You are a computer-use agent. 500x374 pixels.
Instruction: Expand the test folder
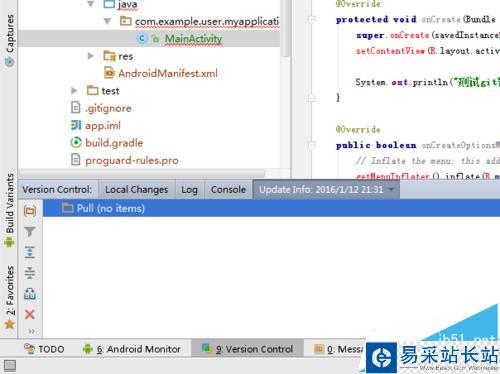74,90
